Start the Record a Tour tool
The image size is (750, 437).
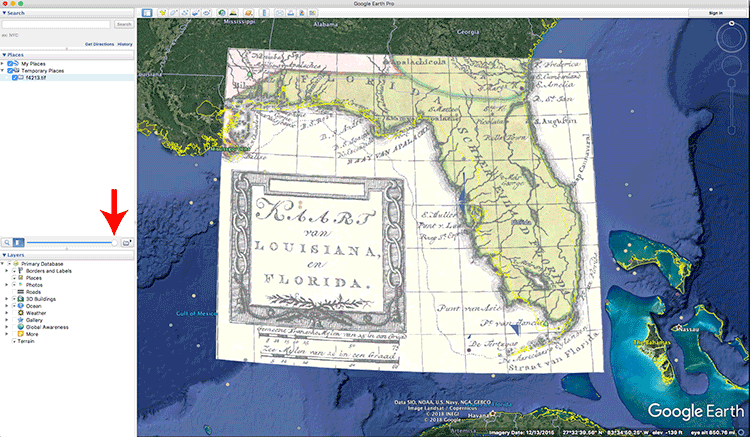[x=207, y=13]
